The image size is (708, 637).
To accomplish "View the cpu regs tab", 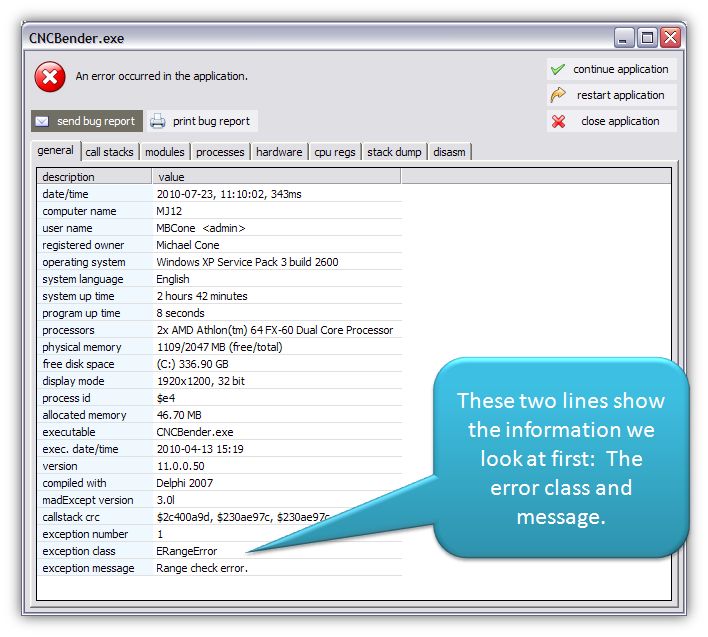I will point(335,152).
